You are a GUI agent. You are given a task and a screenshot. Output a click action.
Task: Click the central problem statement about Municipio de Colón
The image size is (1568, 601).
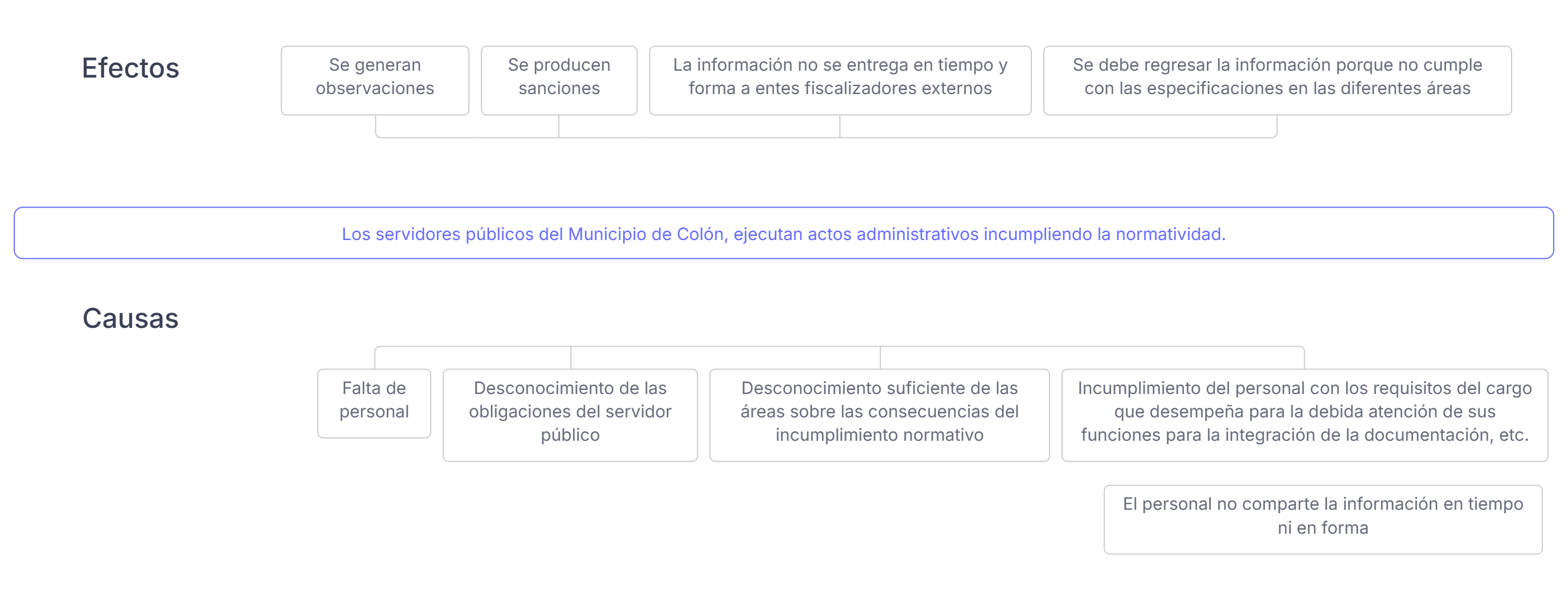point(783,233)
